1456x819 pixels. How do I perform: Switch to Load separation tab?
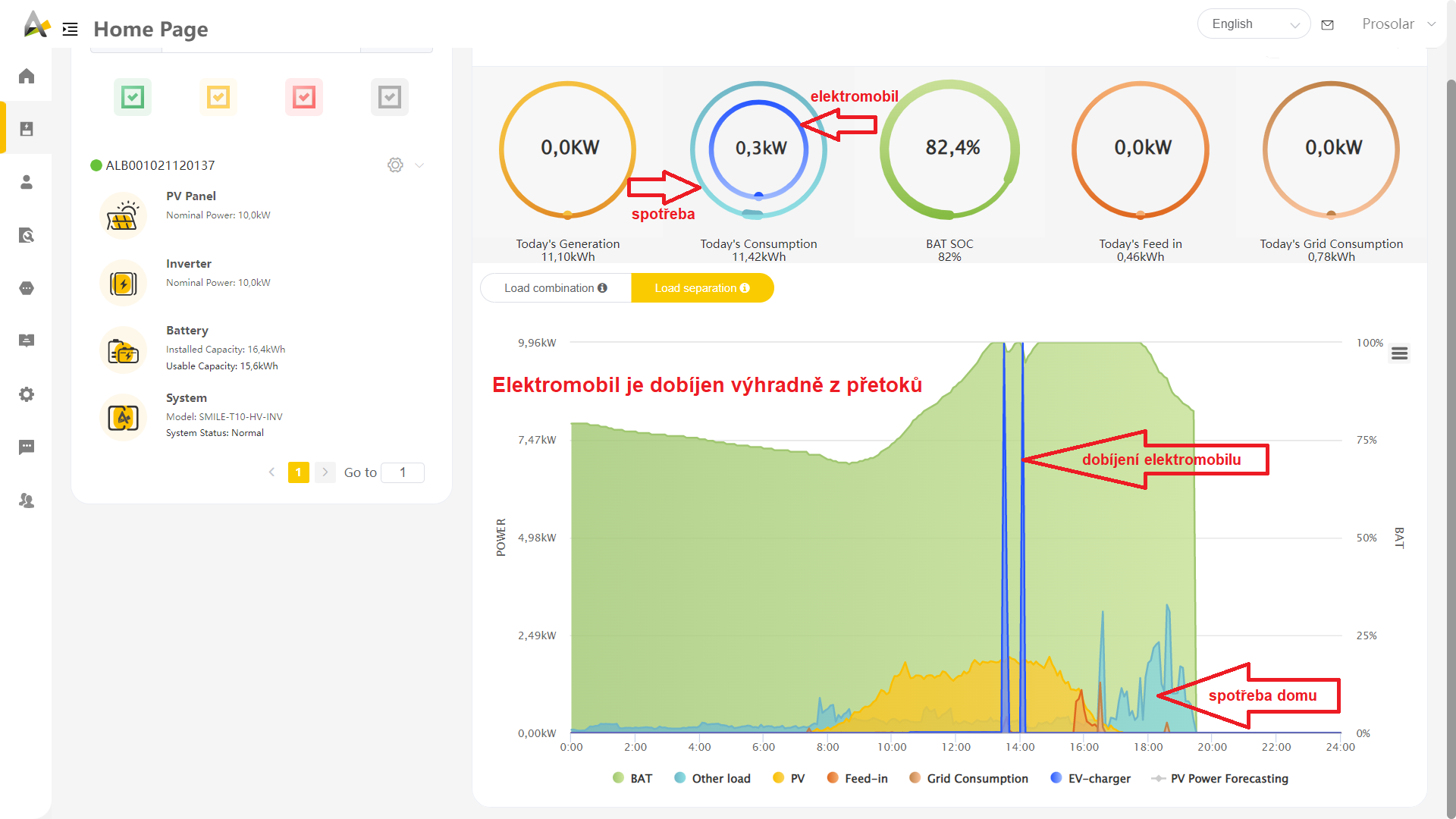pyautogui.click(x=702, y=288)
